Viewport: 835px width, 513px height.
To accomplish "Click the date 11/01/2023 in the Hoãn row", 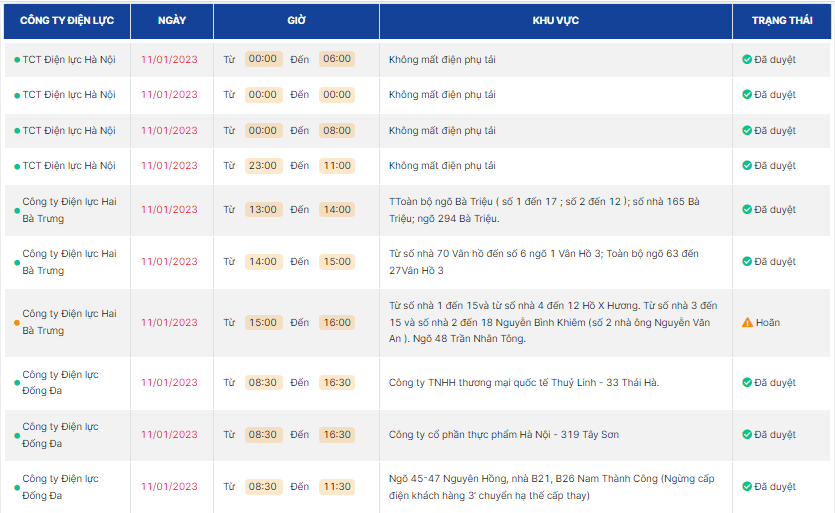I will (169, 323).
